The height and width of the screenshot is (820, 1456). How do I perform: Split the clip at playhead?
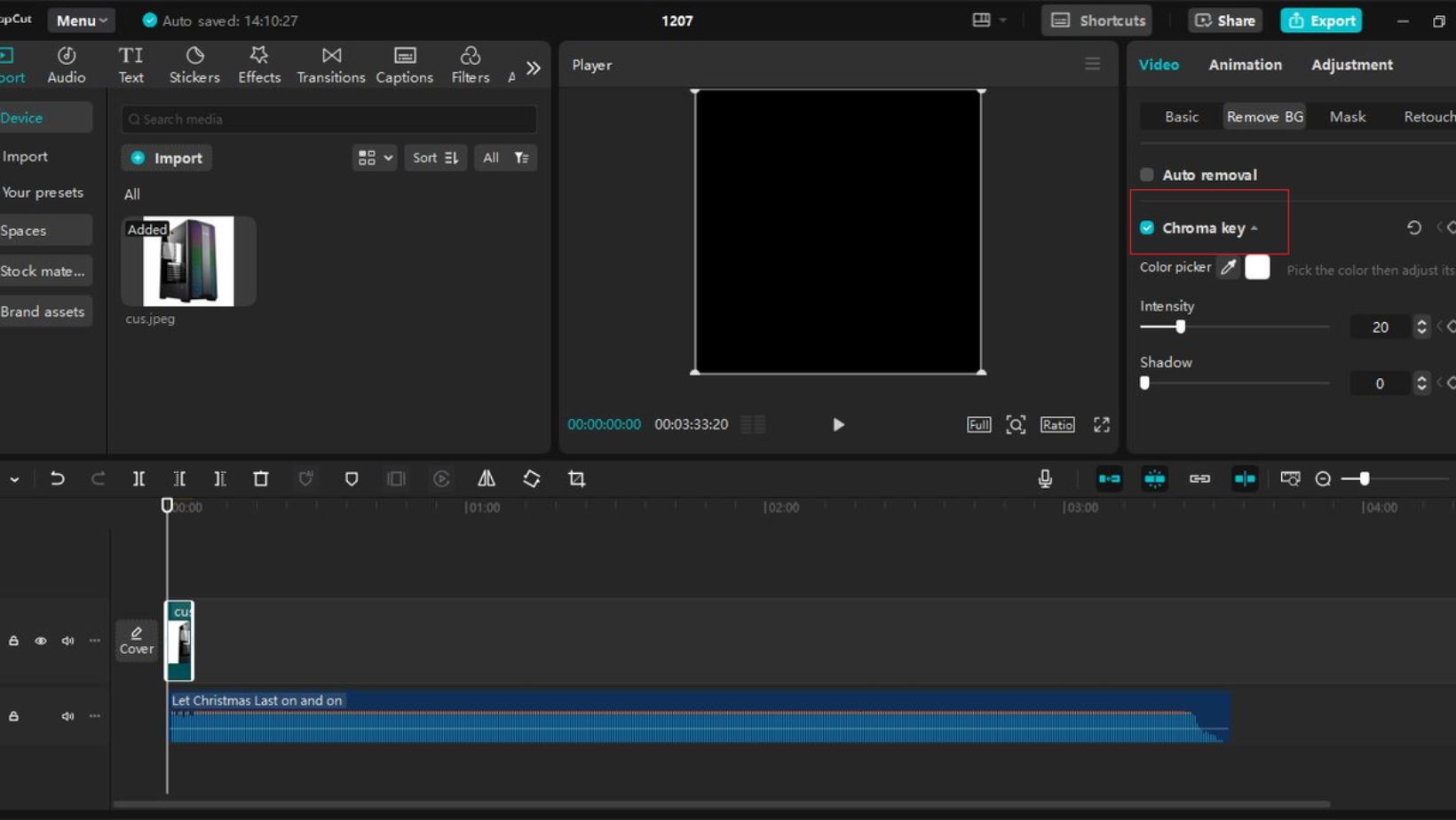coord(138,478)
